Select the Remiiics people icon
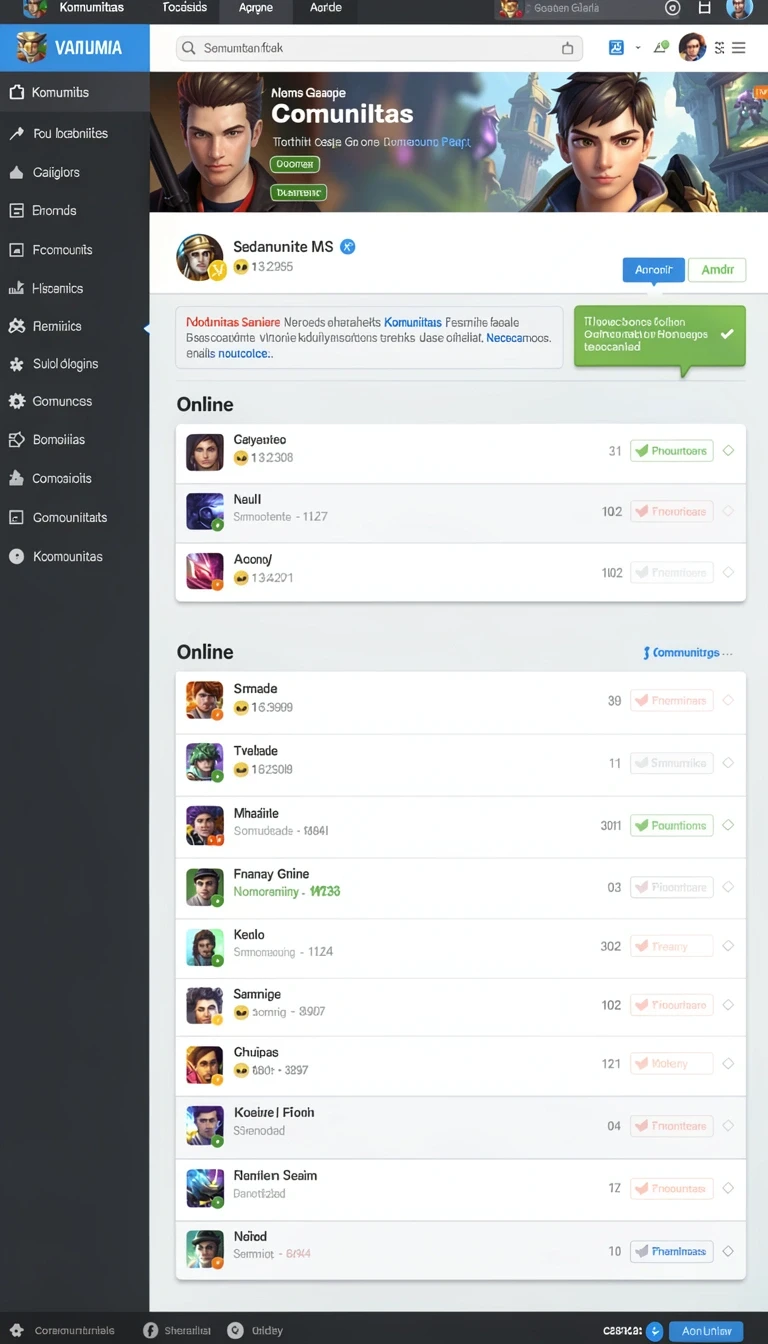Image resolution: width=768 pixels, height=1344 pixels. point(16,326)
